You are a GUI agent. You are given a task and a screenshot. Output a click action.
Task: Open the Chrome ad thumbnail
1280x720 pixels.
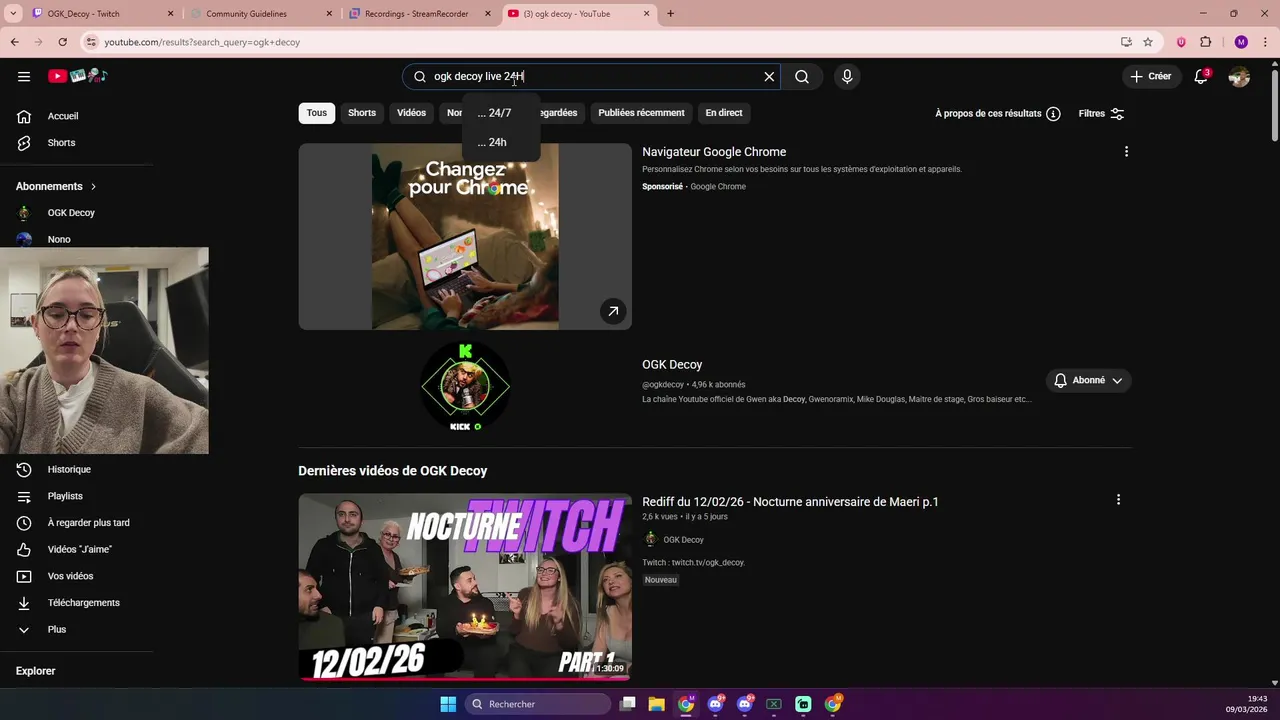coord(465,236)
